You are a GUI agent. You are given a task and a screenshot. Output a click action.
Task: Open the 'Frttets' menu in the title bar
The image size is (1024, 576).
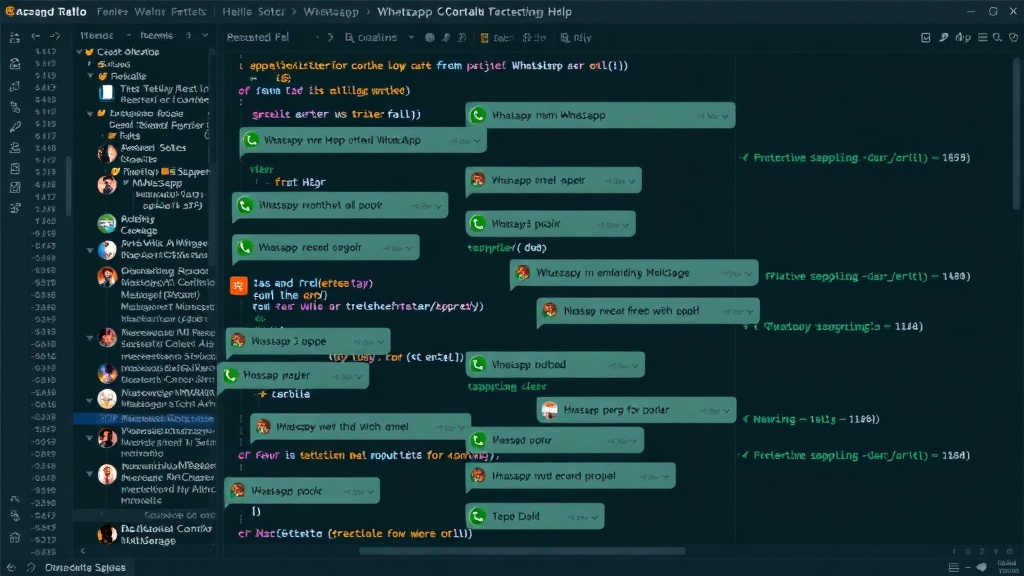(x=188, y=12)
